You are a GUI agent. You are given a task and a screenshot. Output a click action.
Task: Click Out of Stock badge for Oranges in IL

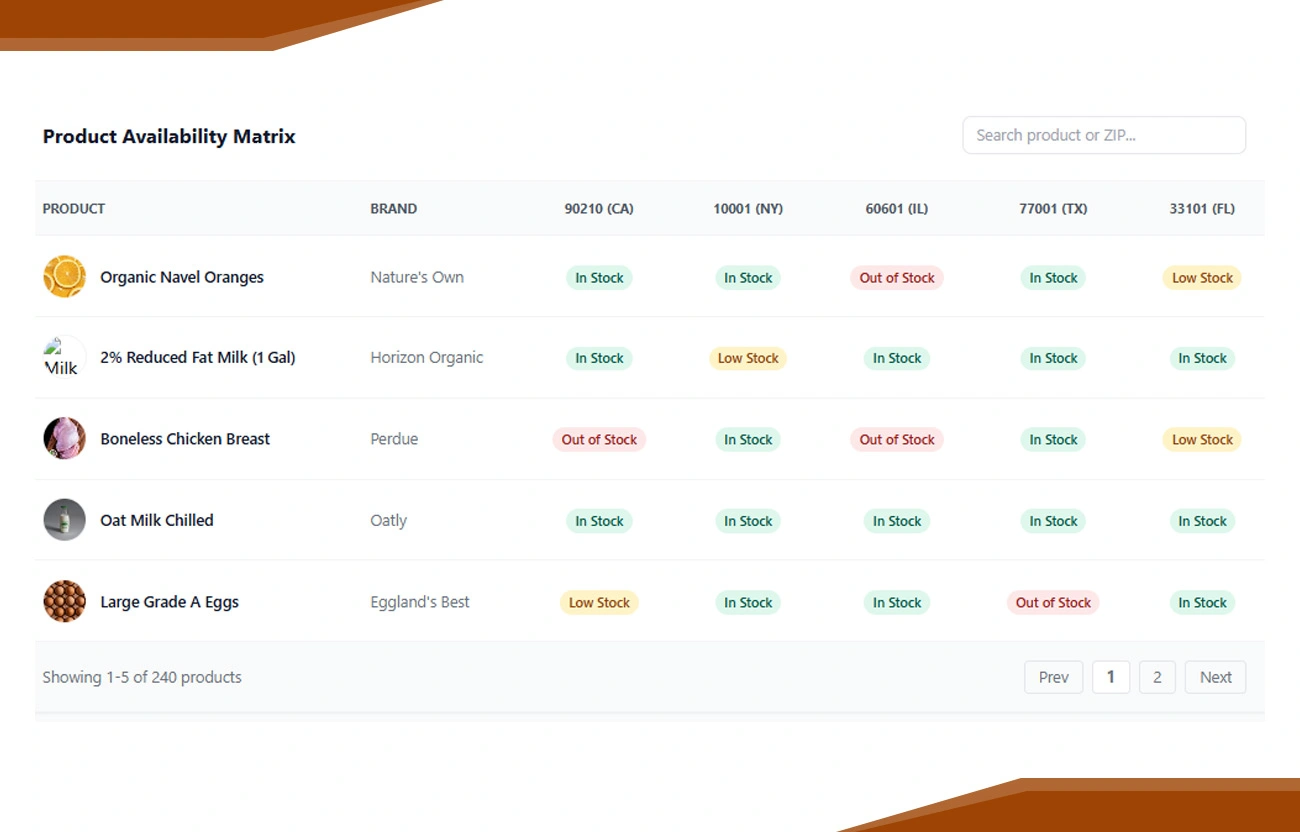coord(896,278)
